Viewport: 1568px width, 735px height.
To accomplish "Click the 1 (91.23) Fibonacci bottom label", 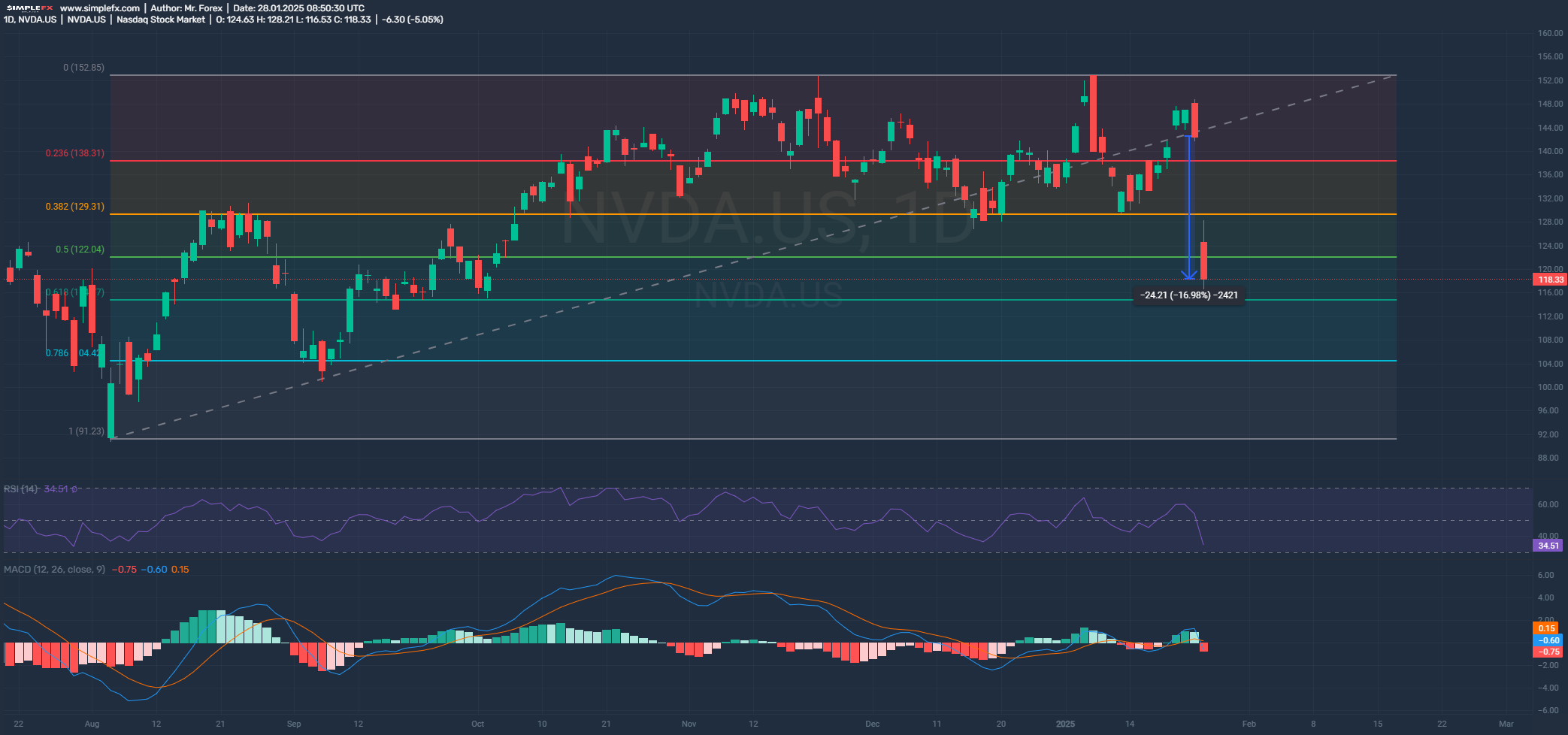I will pos(86,431).
